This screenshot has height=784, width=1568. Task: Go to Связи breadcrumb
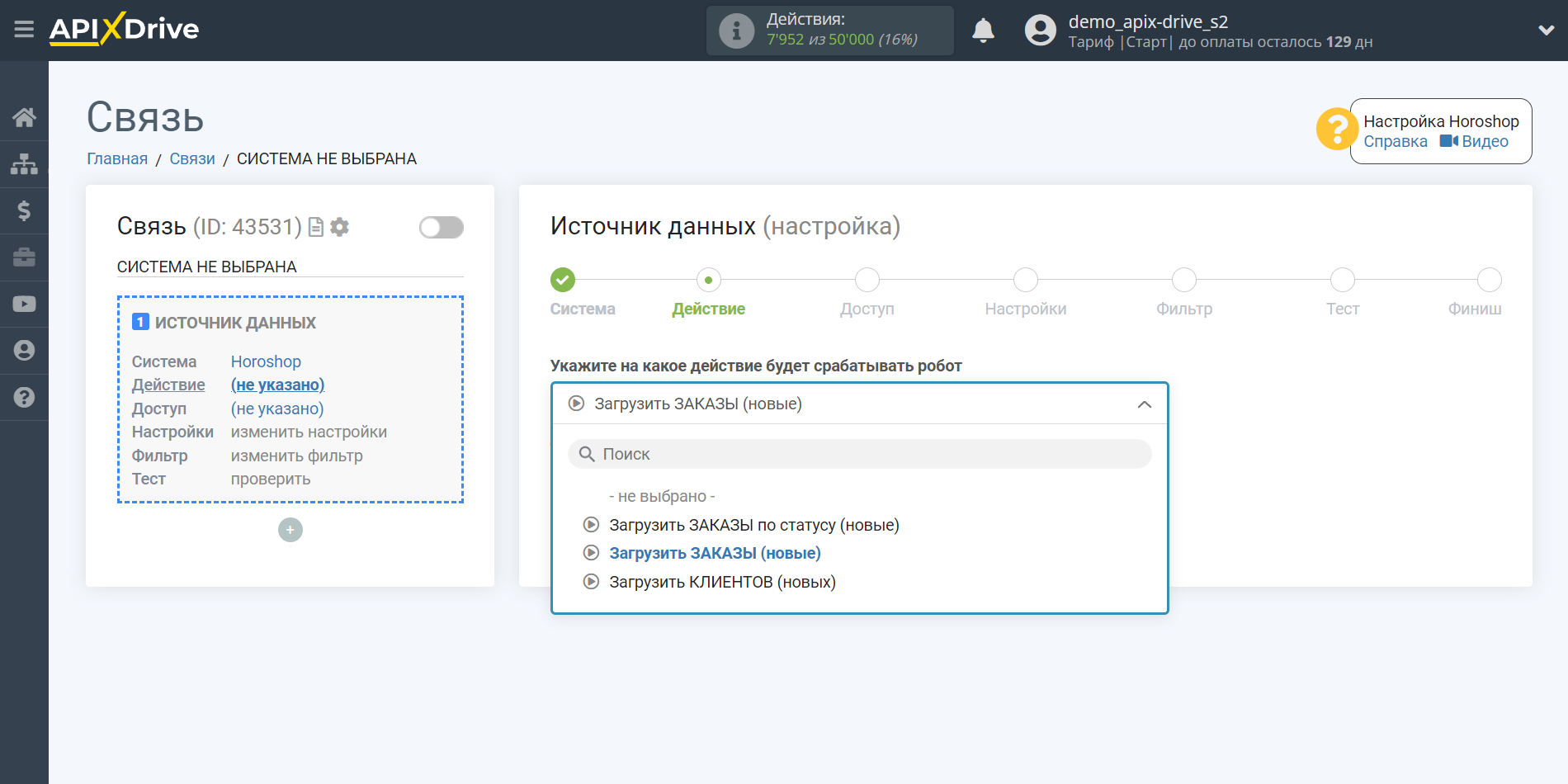[192, 158]
